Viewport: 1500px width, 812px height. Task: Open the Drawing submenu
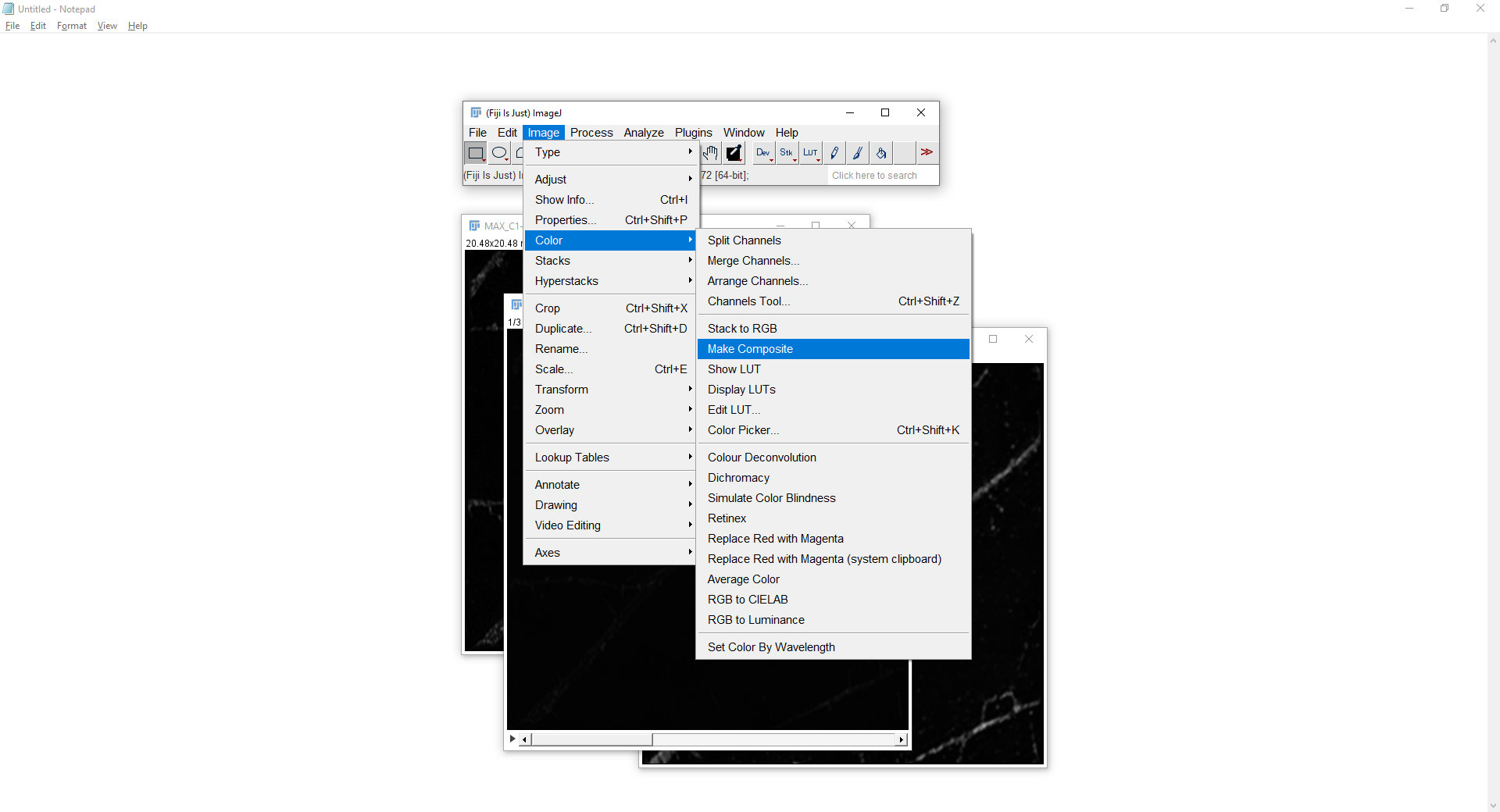click(611, 505)
